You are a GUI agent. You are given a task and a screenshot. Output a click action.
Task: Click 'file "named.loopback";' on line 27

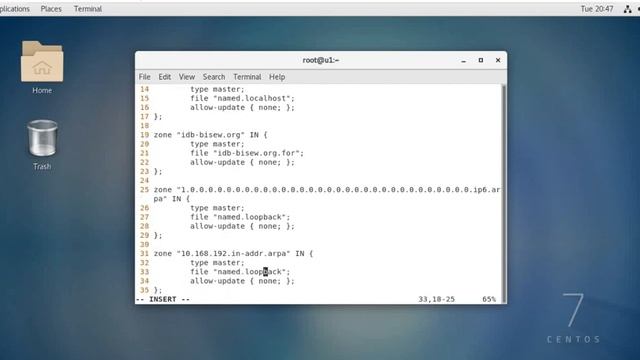coord(240,217)
